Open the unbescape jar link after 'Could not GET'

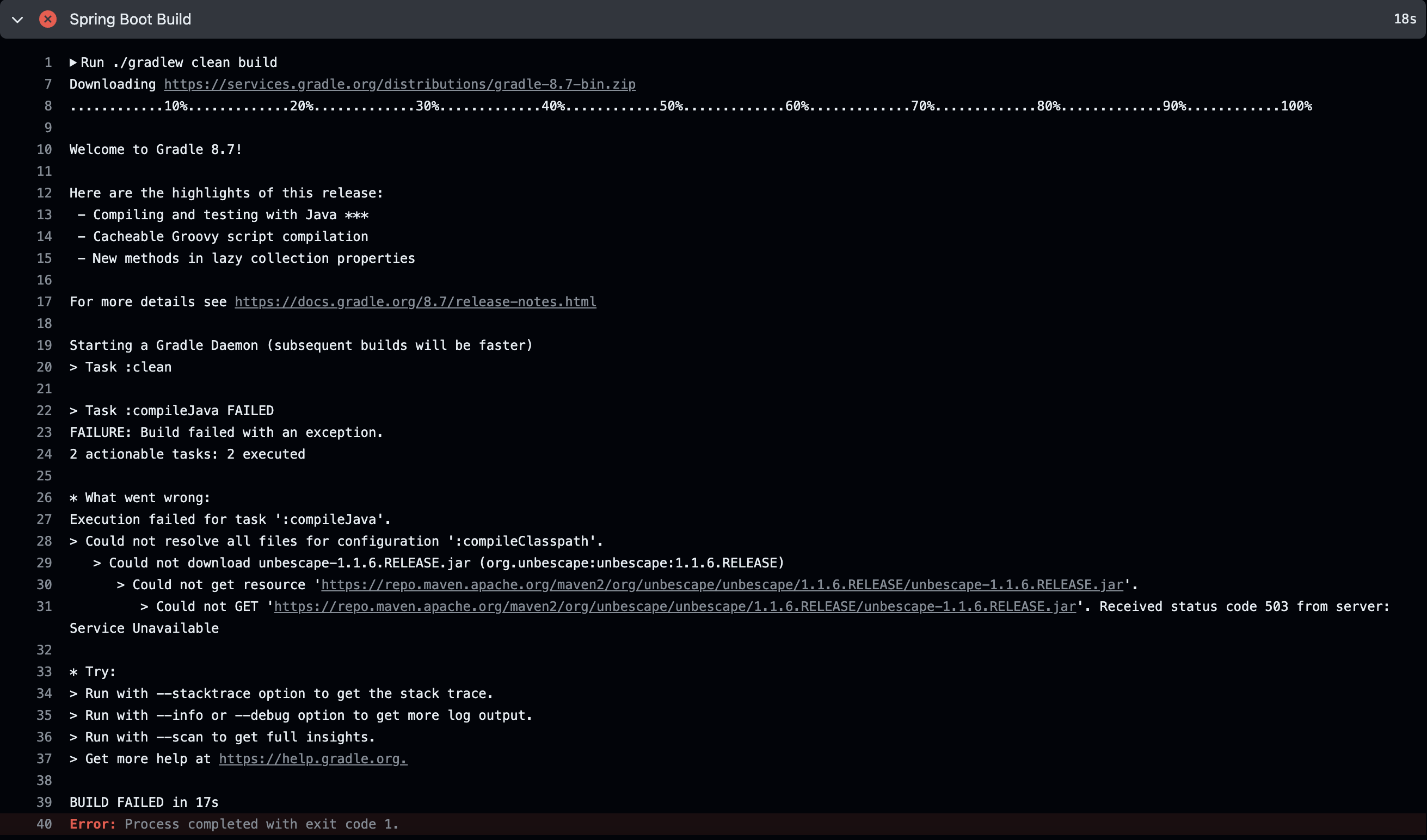point(674,606)
